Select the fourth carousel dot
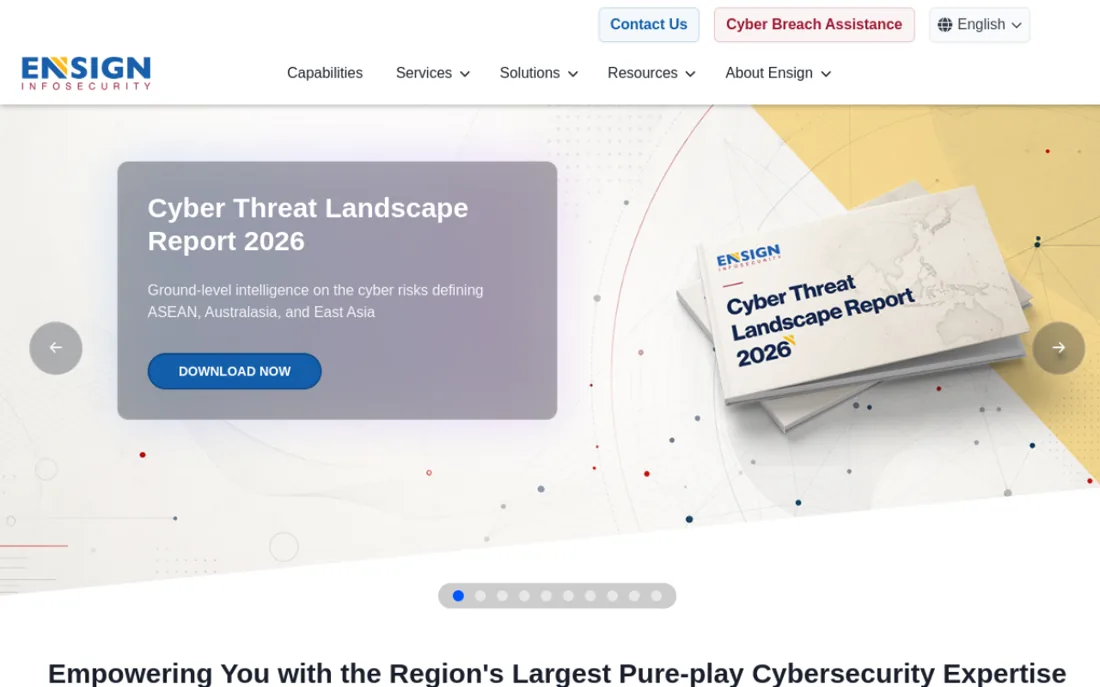1100x687 pixels. pyautogui.click(x=524, y=596)
